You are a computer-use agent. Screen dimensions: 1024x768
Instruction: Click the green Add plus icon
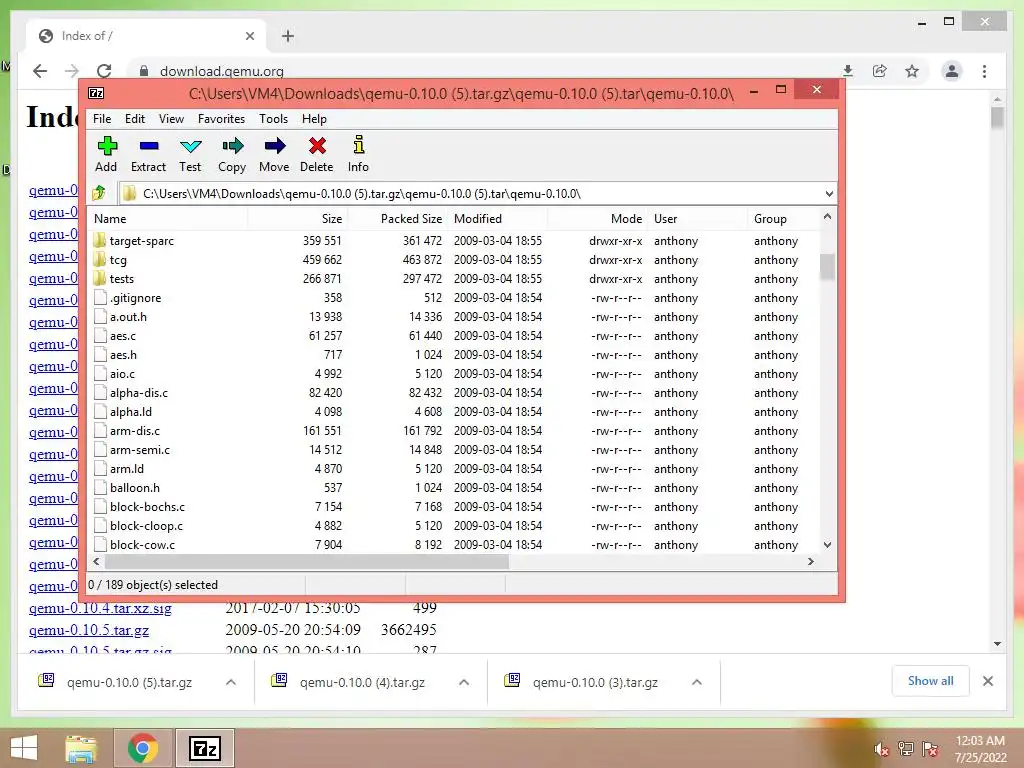pyautogui.click(x=107, y=146)
